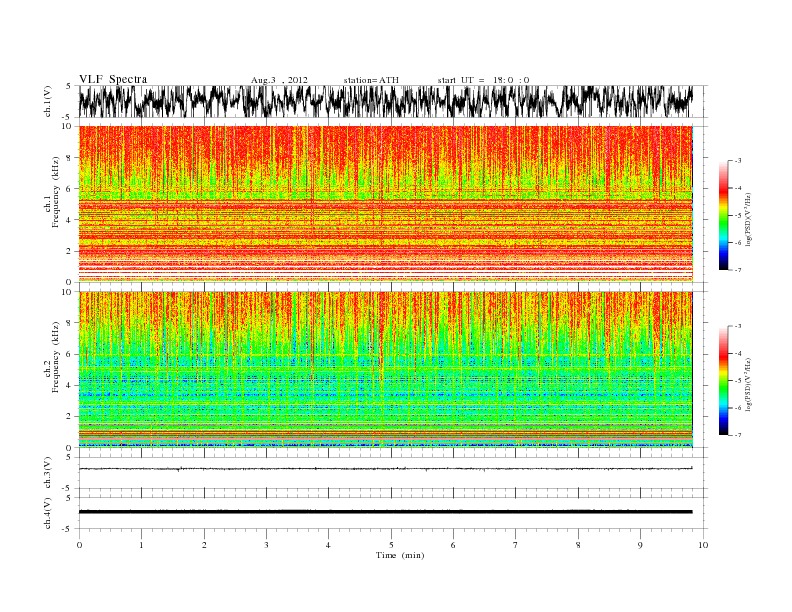Click the thick ch.4 voltage trace

[x=385, y=512]
